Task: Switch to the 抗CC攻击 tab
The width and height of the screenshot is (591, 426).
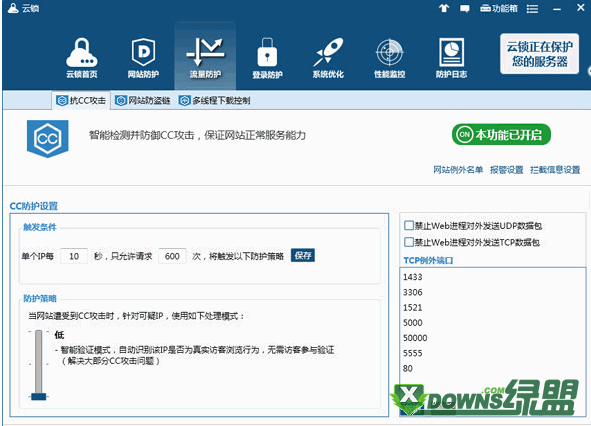Action: coord(81,101)
